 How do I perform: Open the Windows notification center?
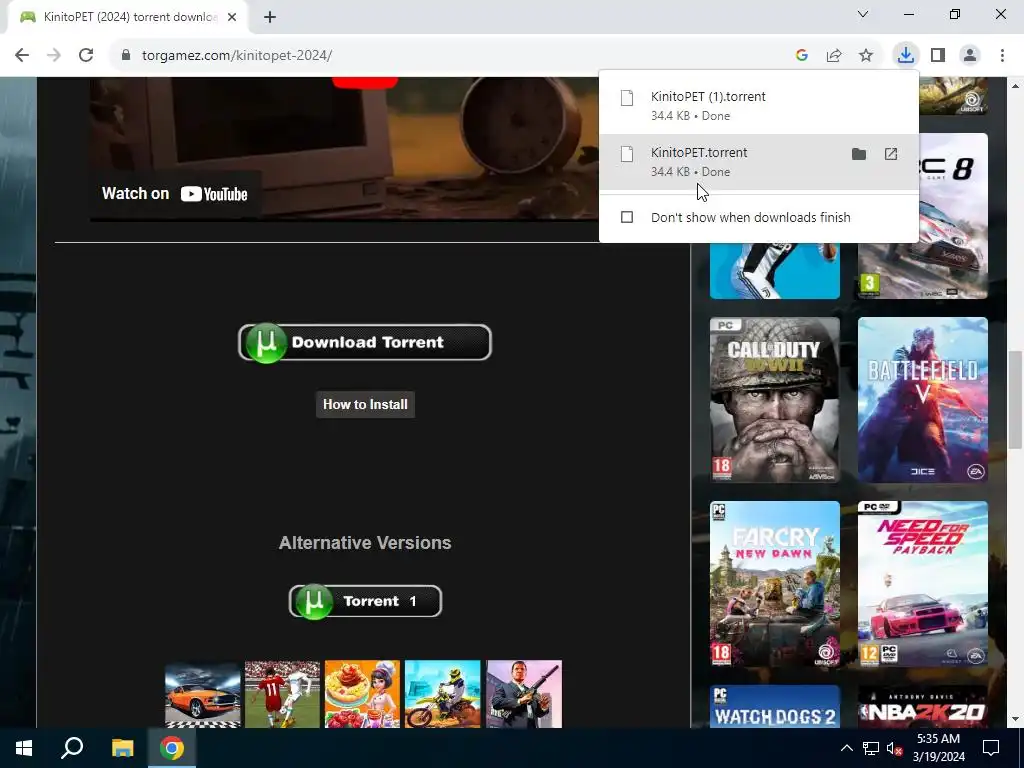pos(991,748)
